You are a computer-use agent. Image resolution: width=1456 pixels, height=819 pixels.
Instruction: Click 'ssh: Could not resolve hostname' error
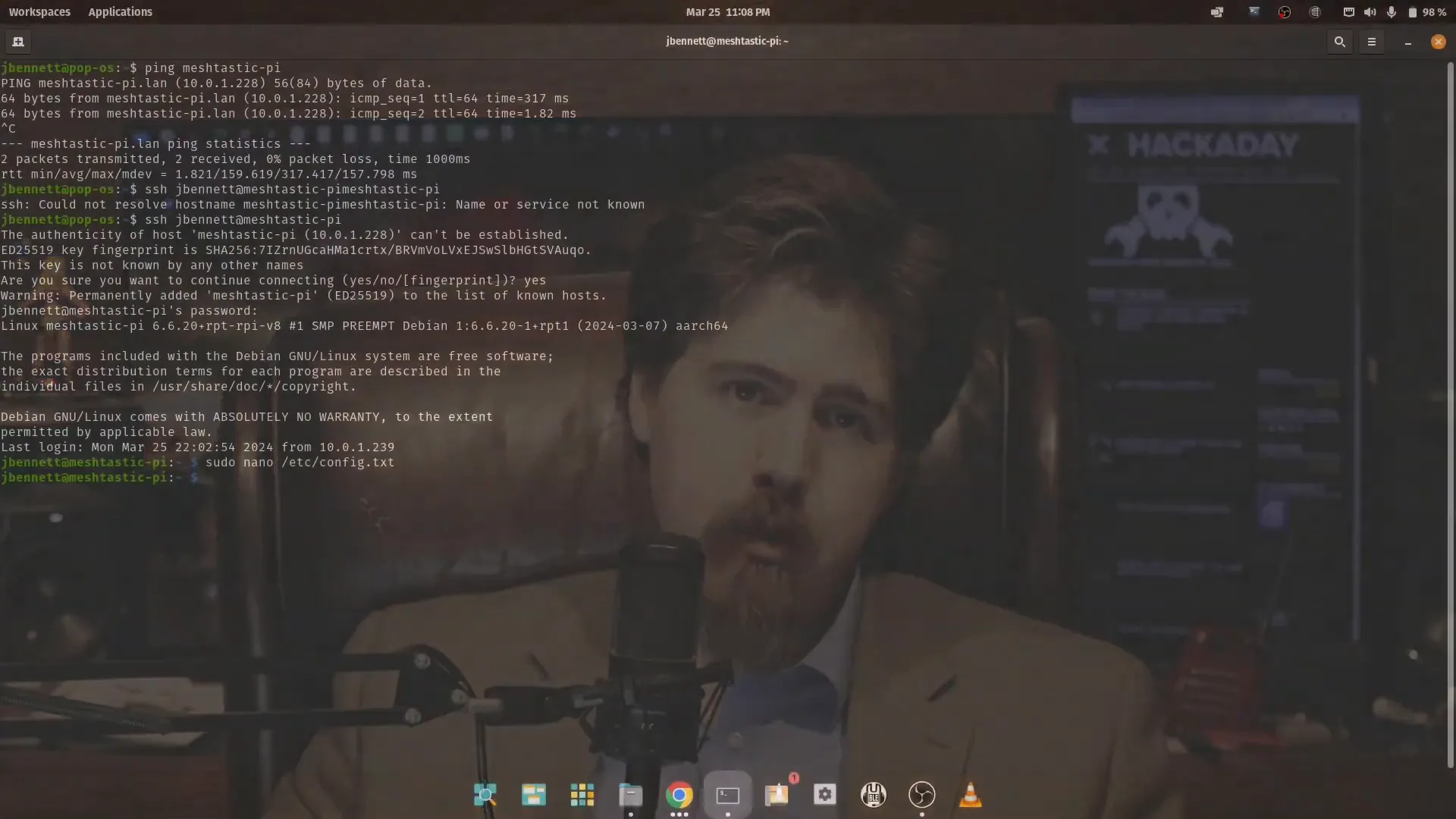click(322, 205)
